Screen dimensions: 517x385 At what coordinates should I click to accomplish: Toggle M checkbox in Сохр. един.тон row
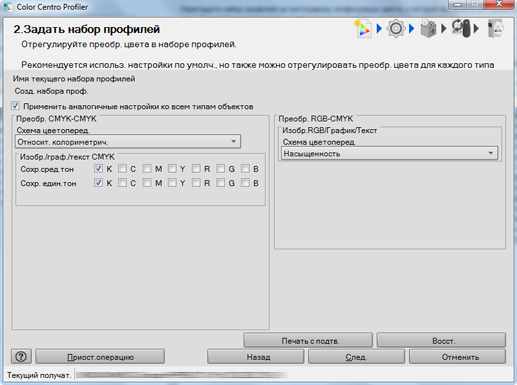point(147,183)
